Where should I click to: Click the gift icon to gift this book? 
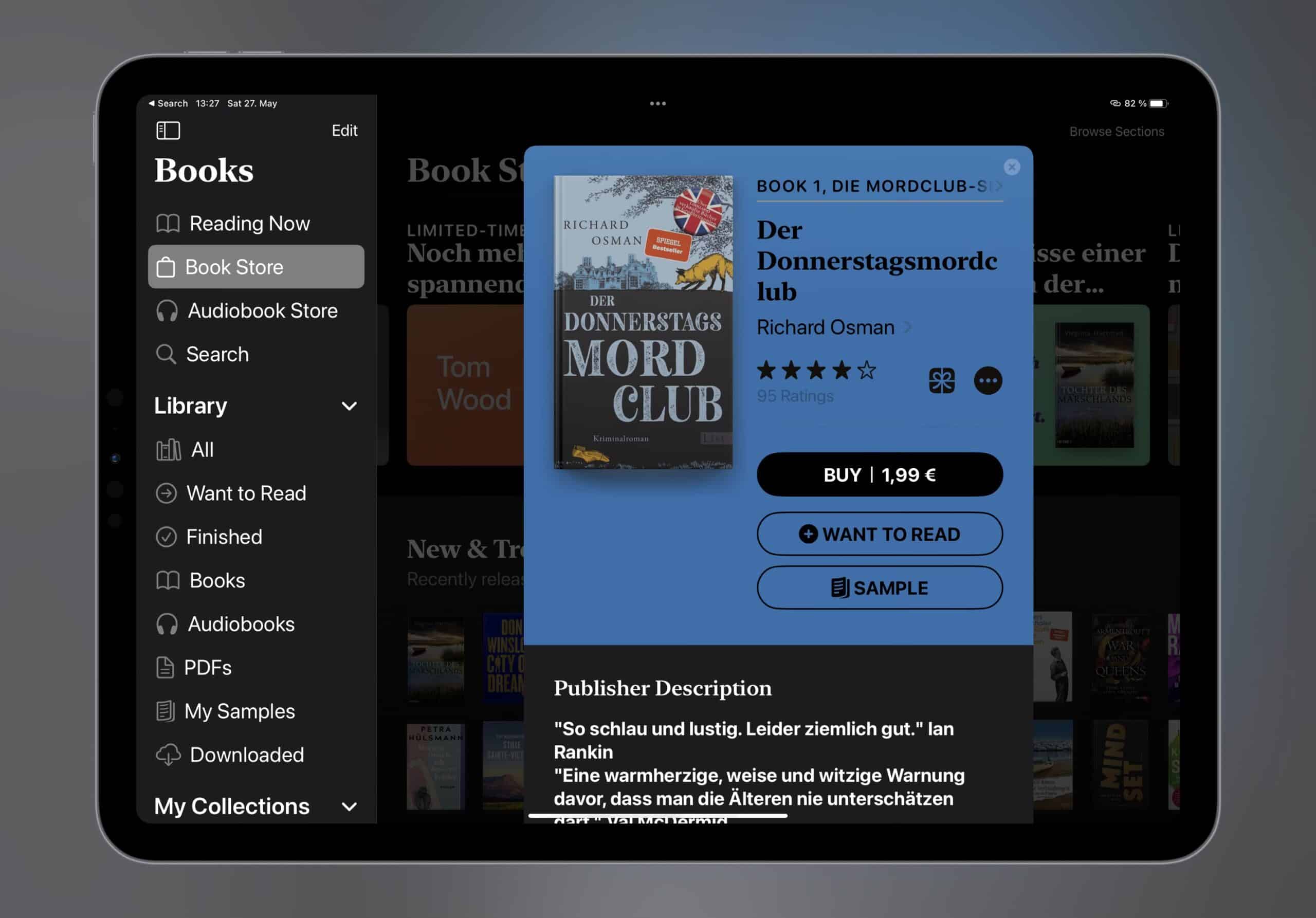942,380
